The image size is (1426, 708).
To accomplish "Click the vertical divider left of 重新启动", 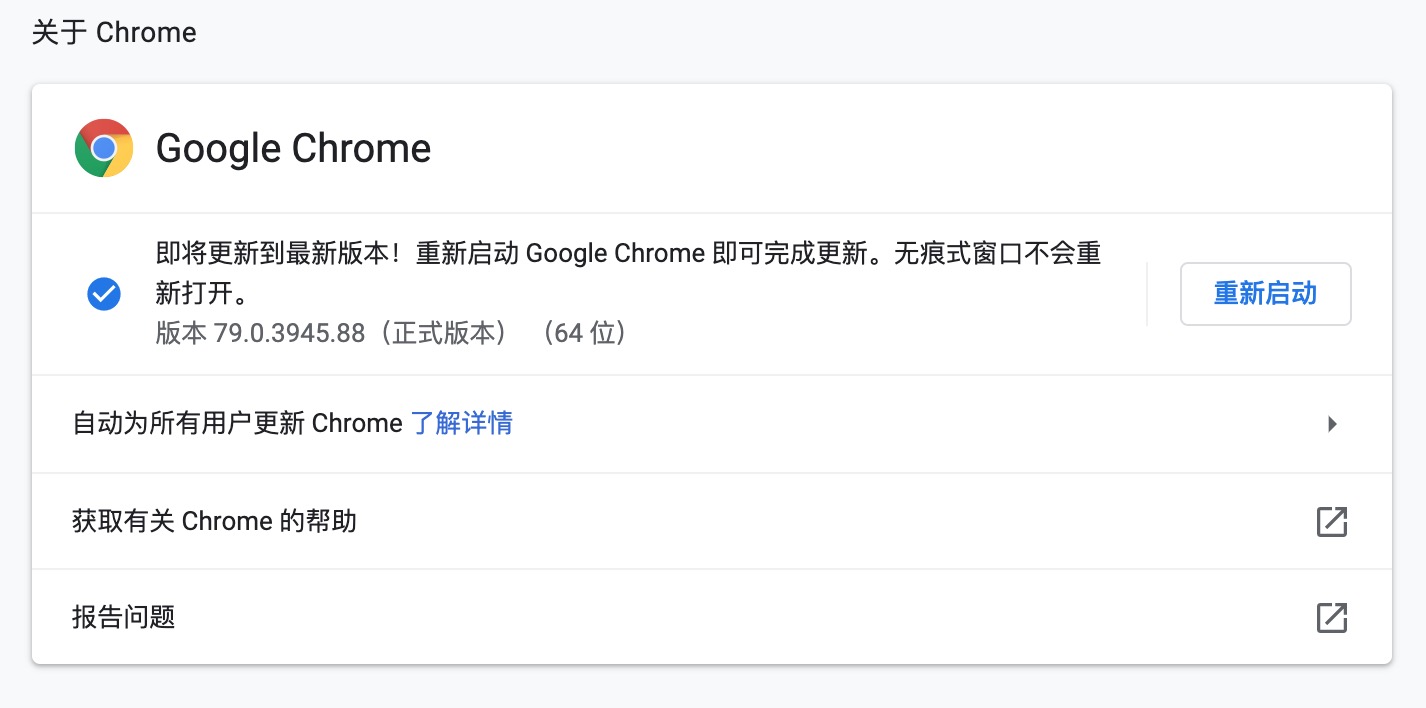I will tap(1147, 294).
